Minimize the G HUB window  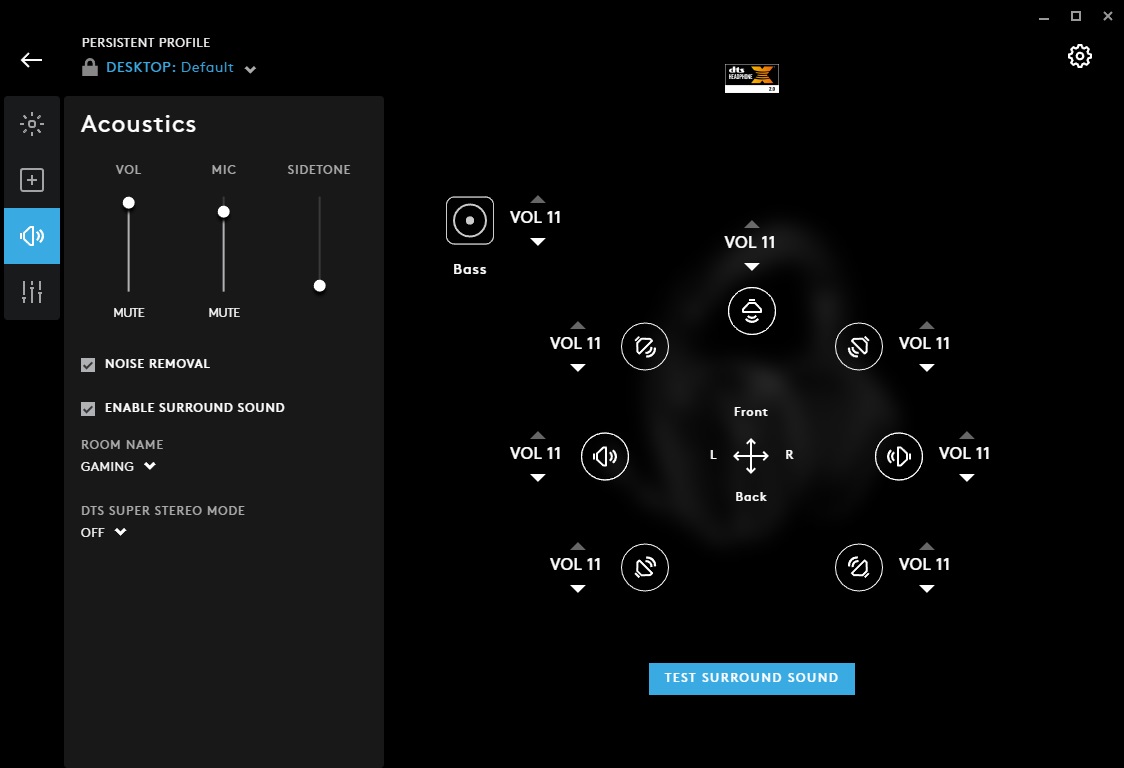[x=1044, y=16]
